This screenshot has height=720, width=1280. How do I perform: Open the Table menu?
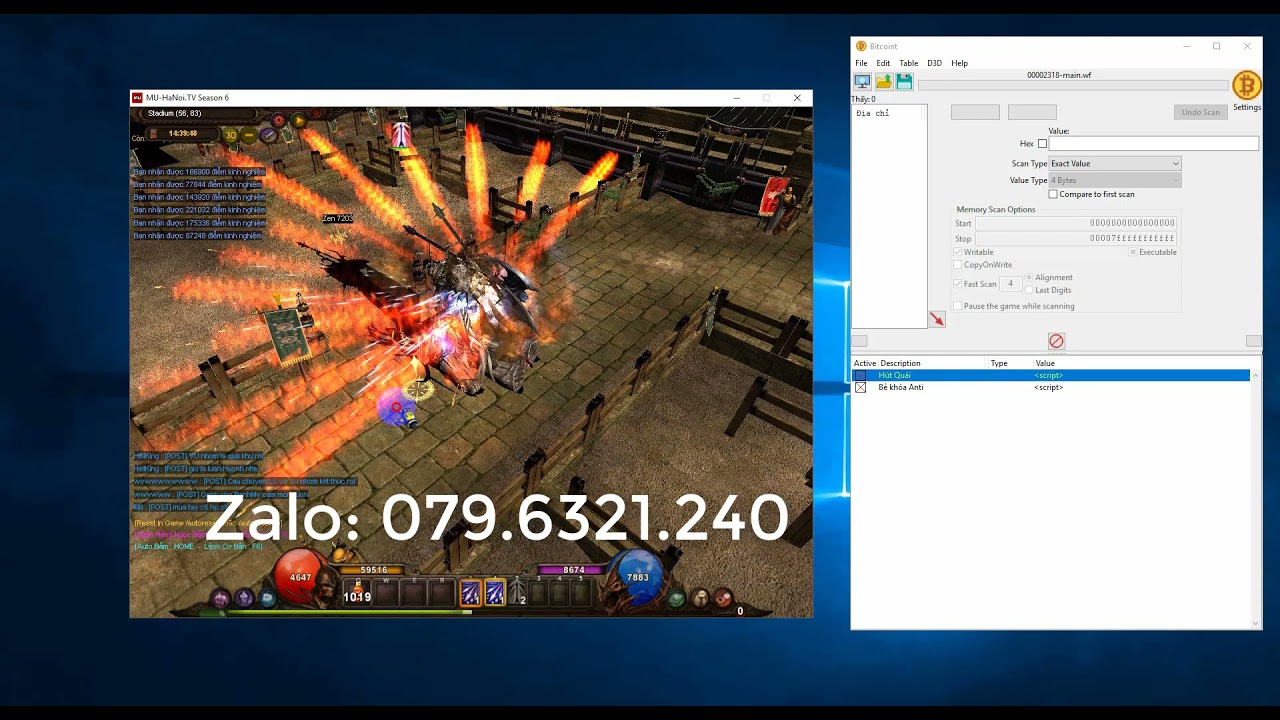[x=908, y=63]
